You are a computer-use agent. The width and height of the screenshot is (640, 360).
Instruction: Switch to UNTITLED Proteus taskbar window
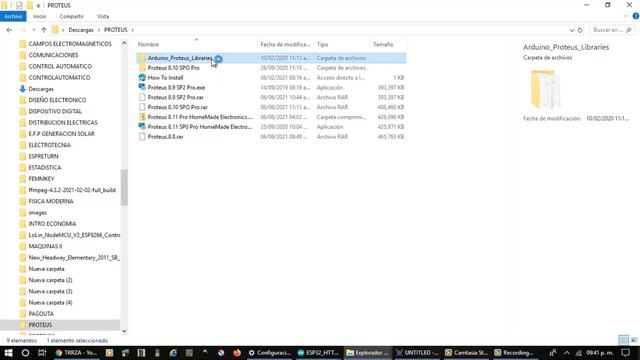[417, 353]
